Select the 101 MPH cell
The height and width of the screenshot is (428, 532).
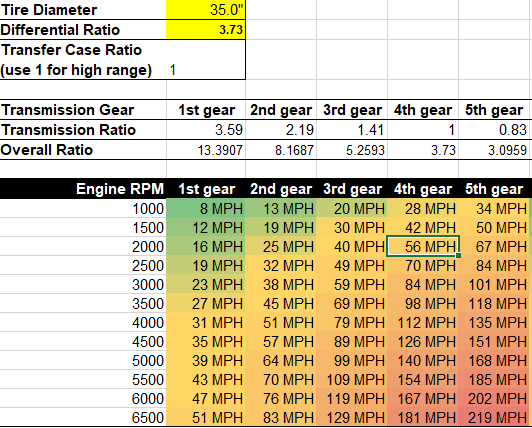click(495, 284)
